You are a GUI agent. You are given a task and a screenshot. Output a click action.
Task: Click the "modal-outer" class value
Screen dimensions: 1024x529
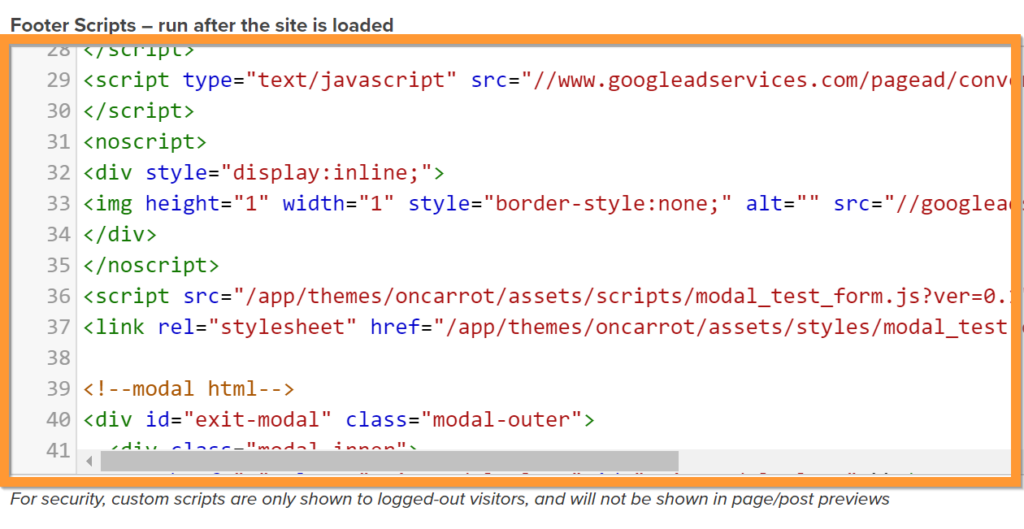501,420
